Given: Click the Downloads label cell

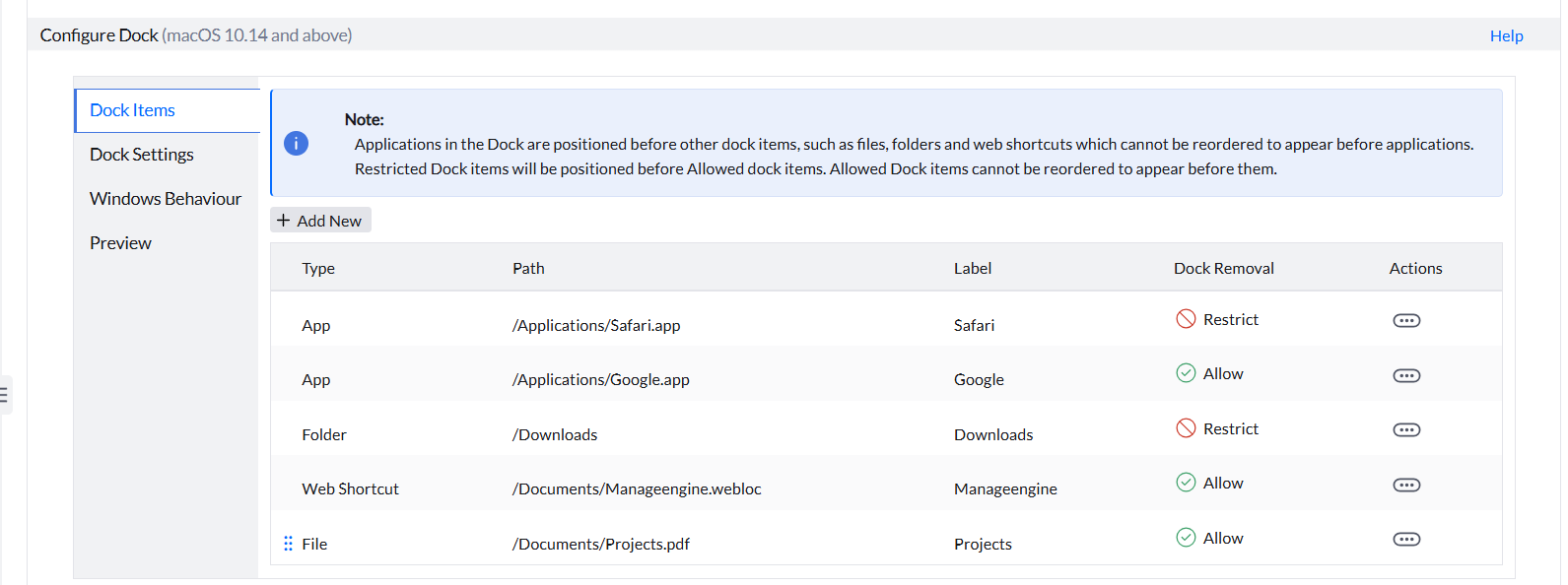Looking at the screenshot, I should (993, 435).
